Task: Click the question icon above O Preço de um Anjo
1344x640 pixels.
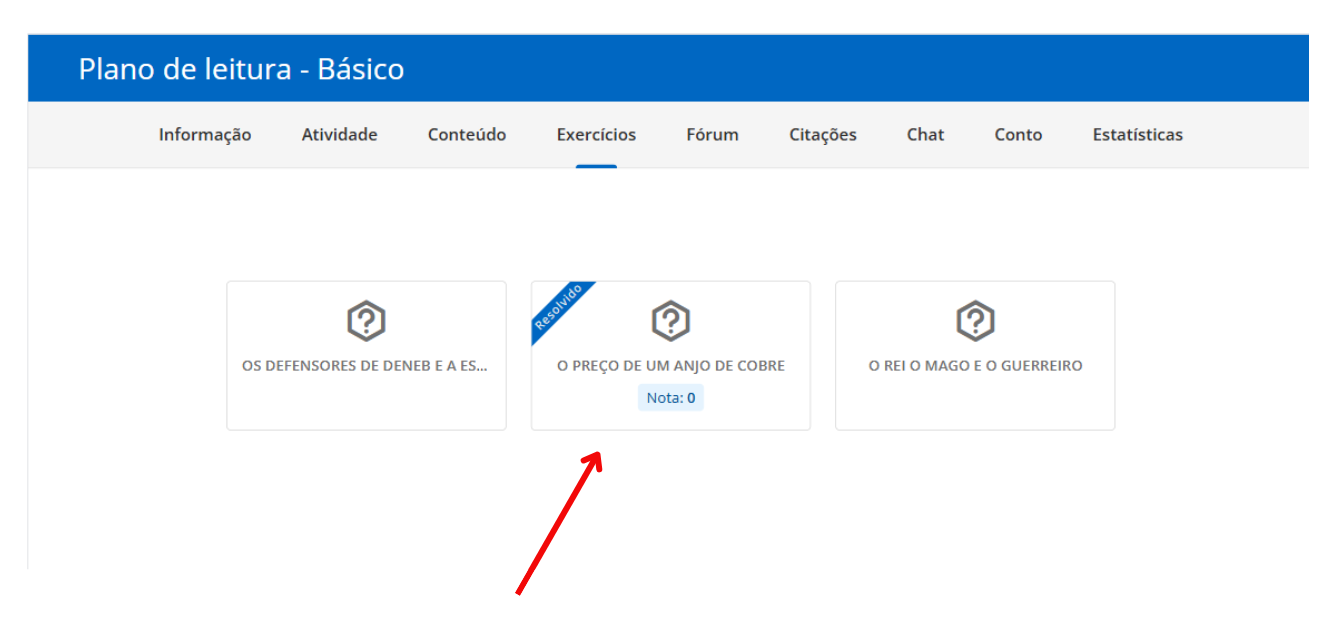Action: [x=671, y=321]
